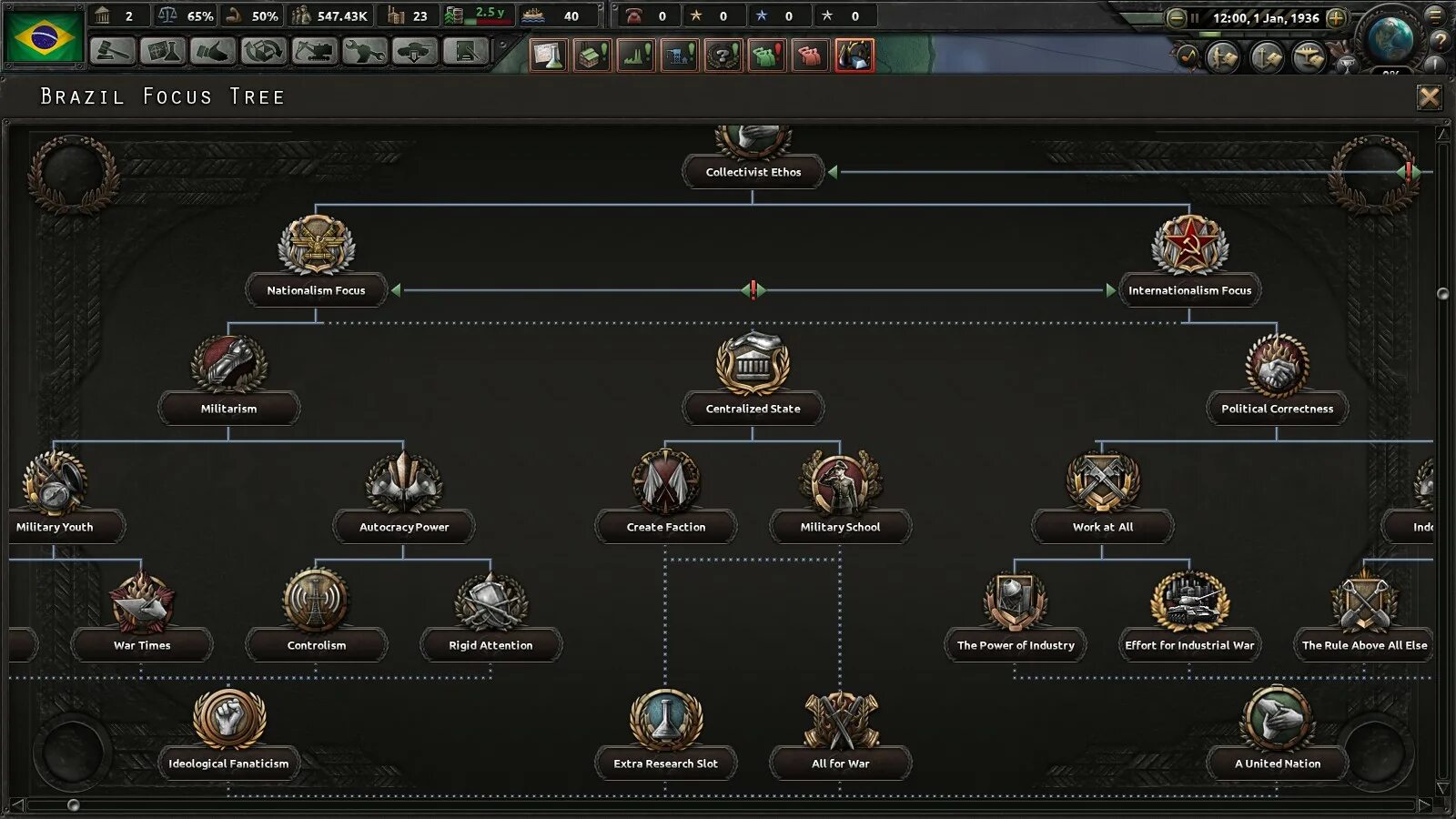Select the Collectivist Ethos focus
The height and width of the screenshot is (819, 1456).
click(753, 172)
